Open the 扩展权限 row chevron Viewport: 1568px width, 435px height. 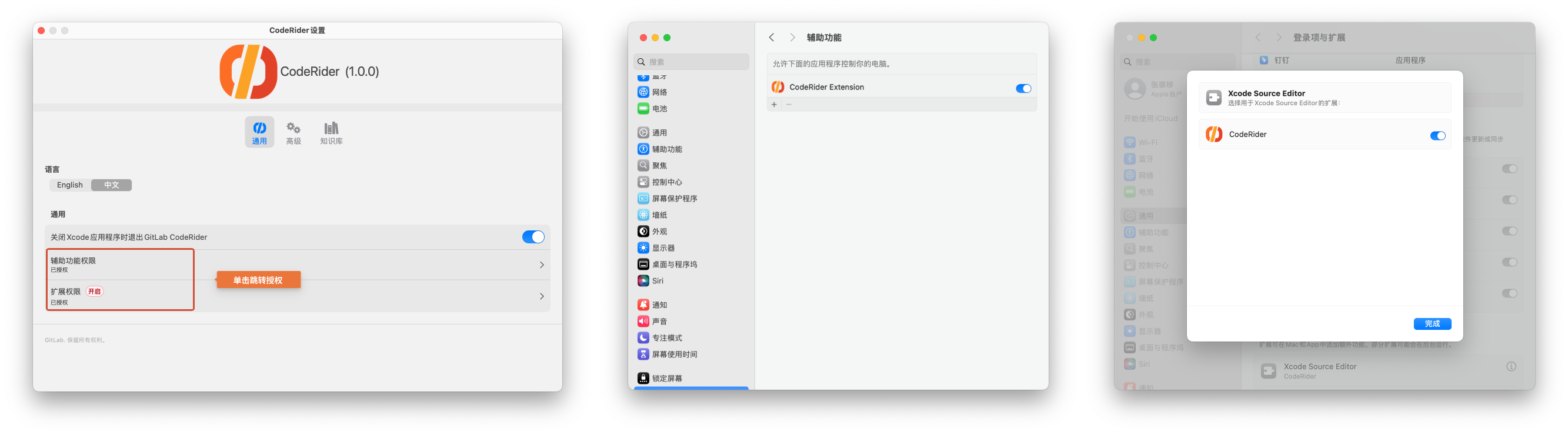(x=541, y=296)
